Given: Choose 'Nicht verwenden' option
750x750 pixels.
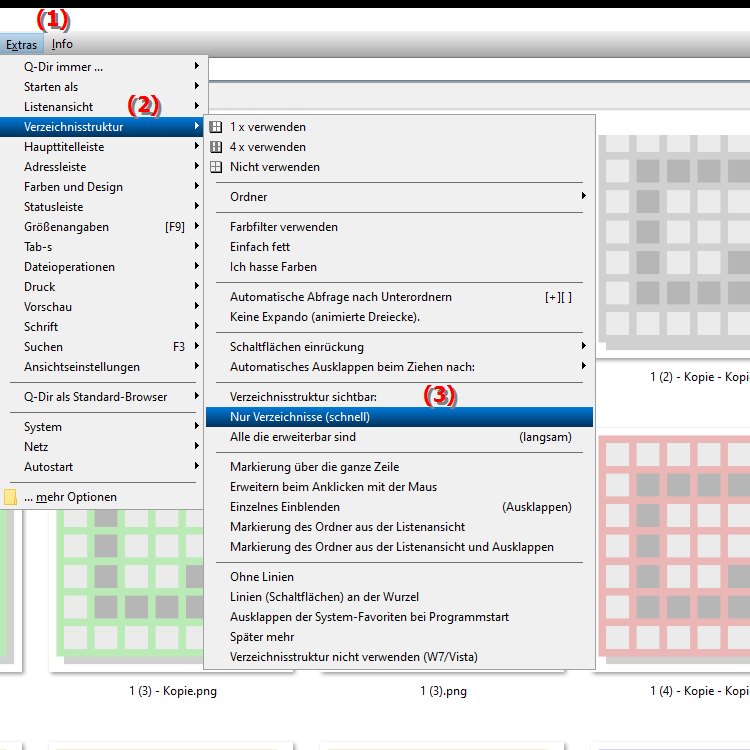Looking at the screenshot, I should [399, 167].
